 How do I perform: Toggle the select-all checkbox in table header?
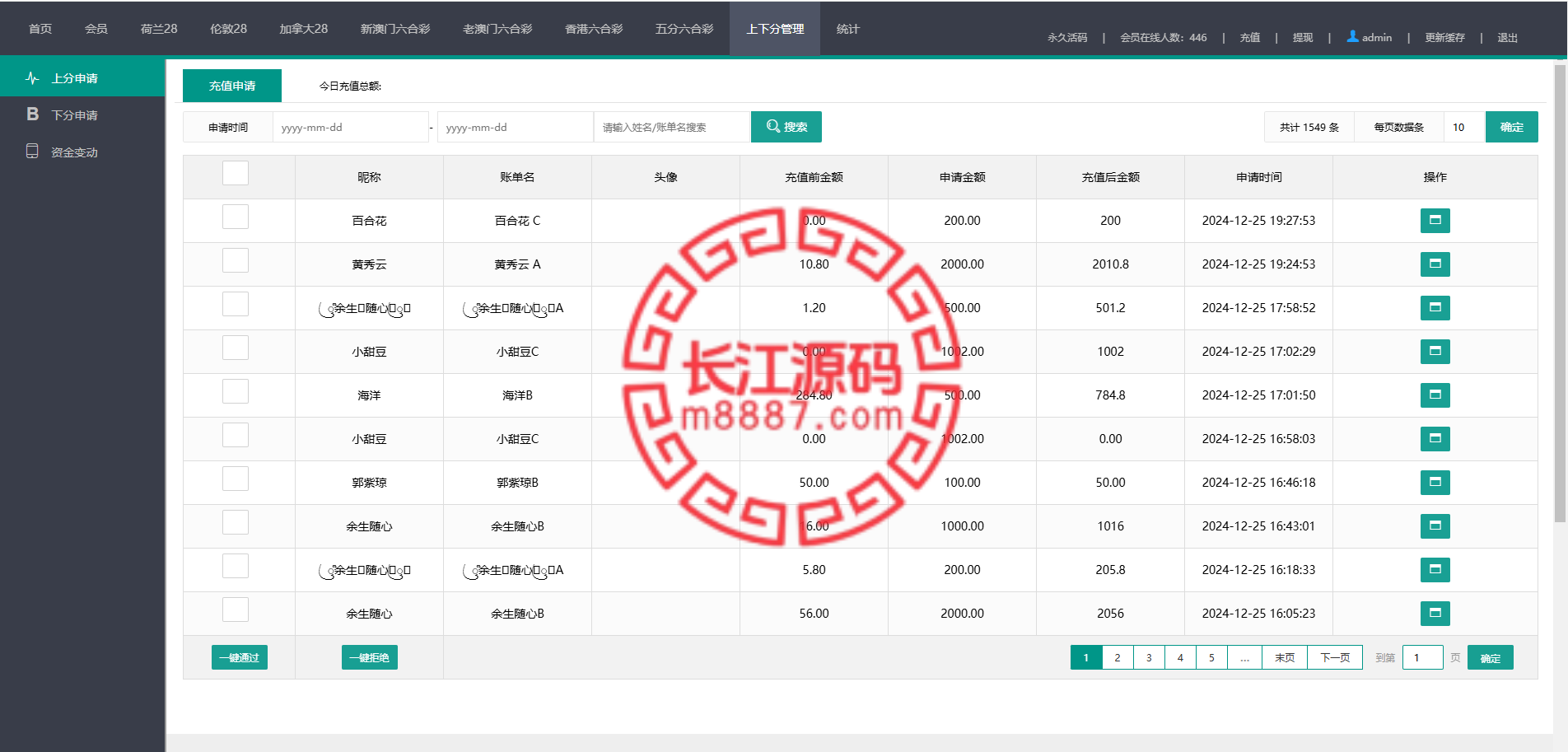point(236,173)
